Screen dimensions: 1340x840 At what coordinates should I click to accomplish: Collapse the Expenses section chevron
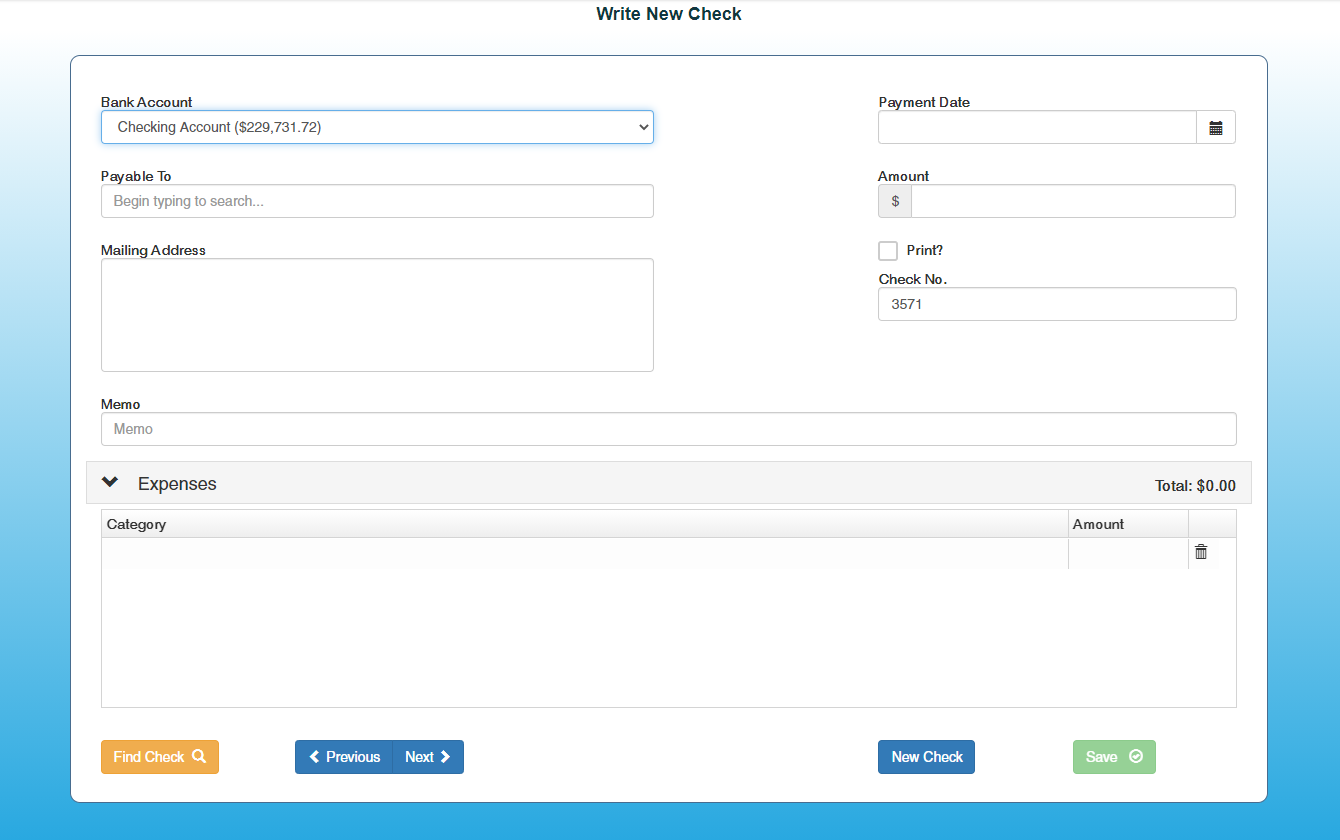click(111, 483)
